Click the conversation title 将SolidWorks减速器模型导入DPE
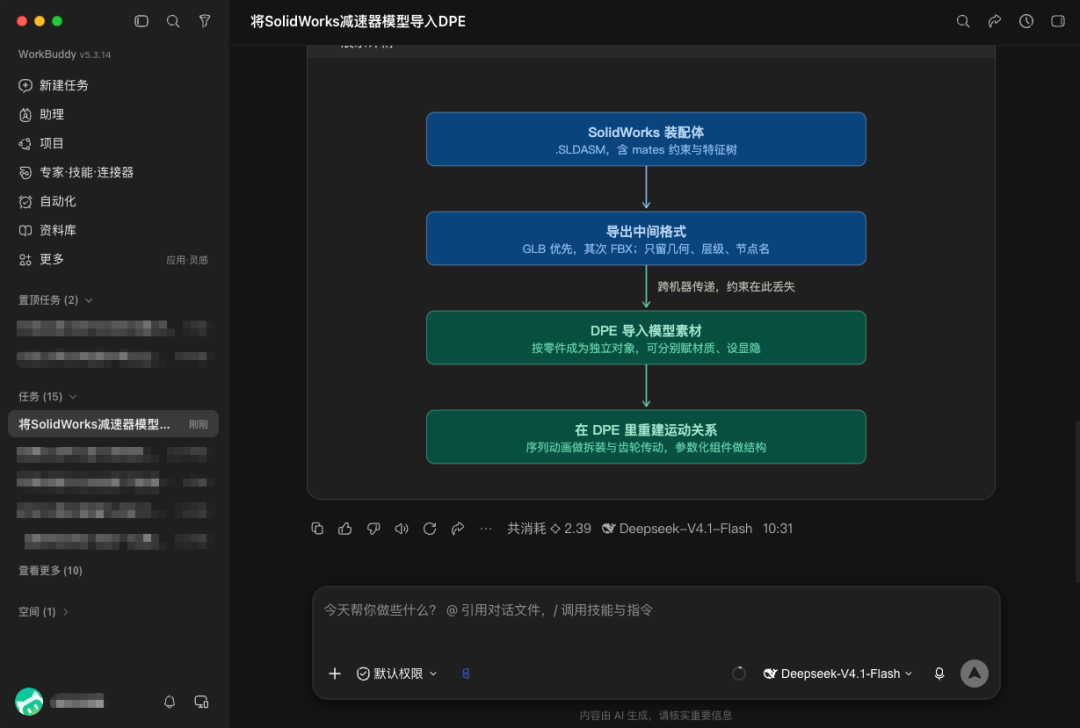Image resolution: width=1080 pixels, height=728 pixels. (x=358, y=21)
